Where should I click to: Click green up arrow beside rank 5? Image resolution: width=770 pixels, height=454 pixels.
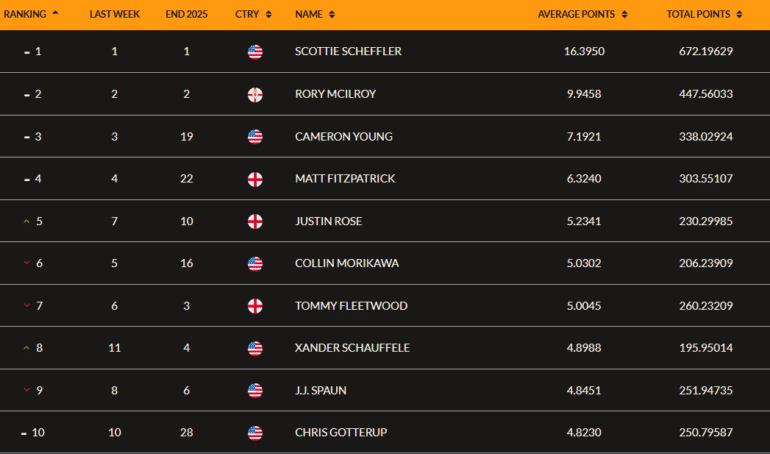27,221
